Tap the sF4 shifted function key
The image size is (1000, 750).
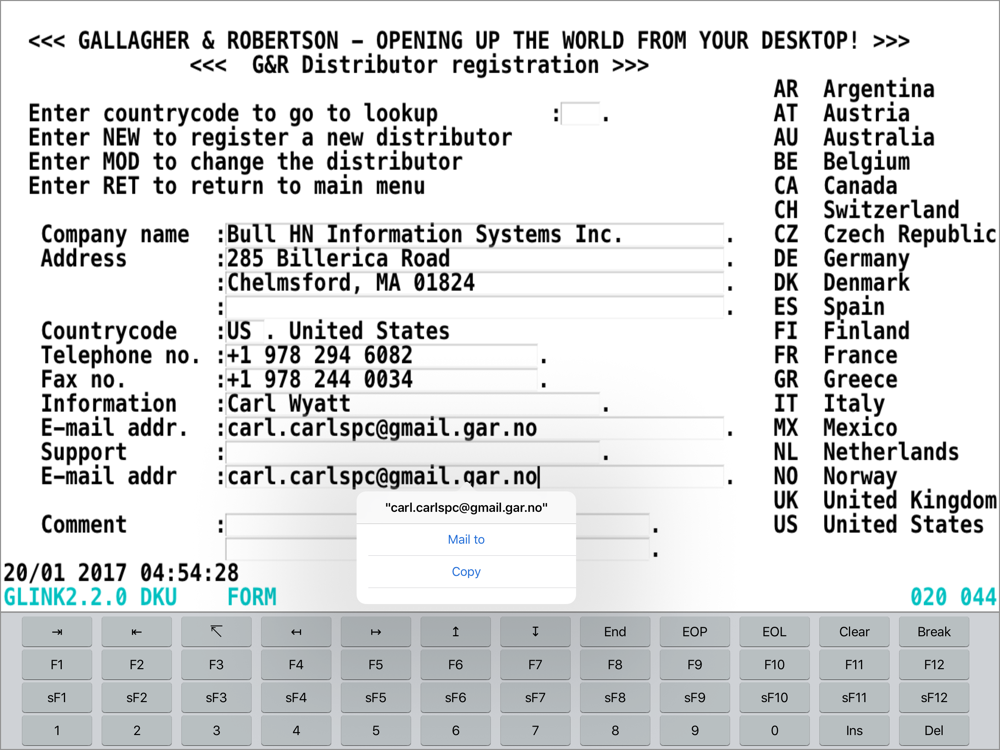click(296, 698)
